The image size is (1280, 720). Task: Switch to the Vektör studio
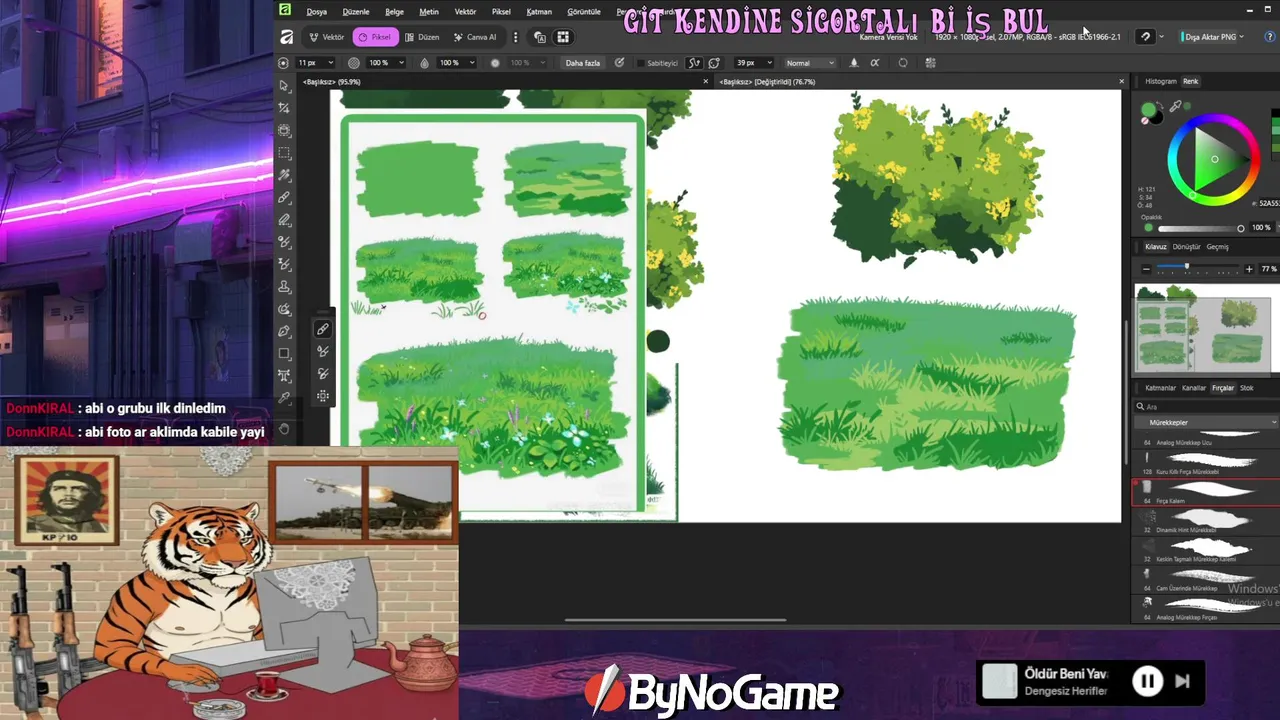tap(326, 37)
